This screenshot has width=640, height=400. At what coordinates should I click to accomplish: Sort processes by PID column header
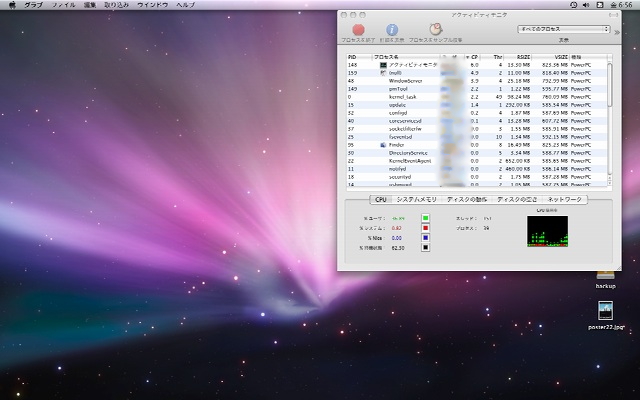(352, 57)
